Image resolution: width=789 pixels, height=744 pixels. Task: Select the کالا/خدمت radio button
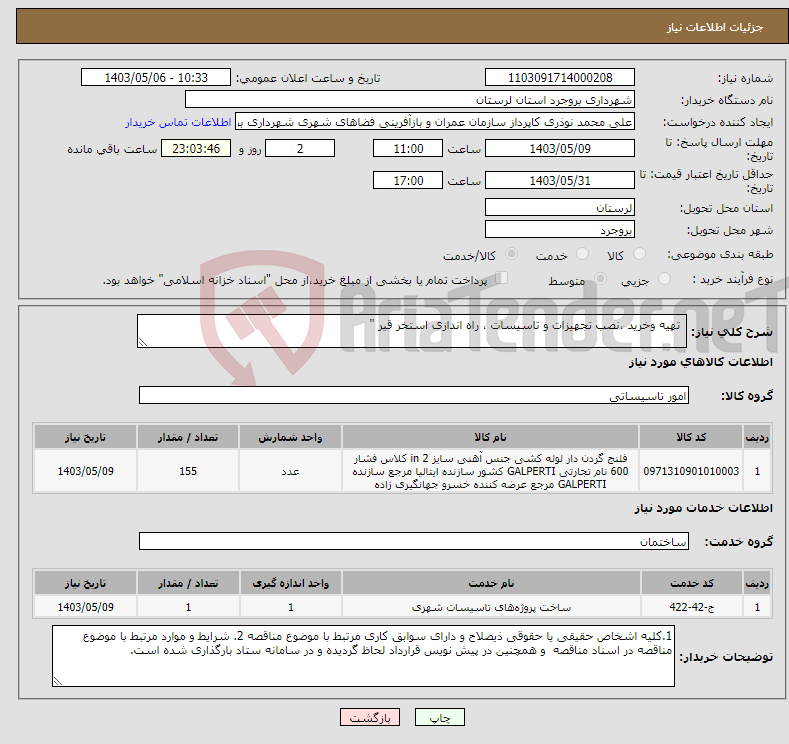point(511,254)
